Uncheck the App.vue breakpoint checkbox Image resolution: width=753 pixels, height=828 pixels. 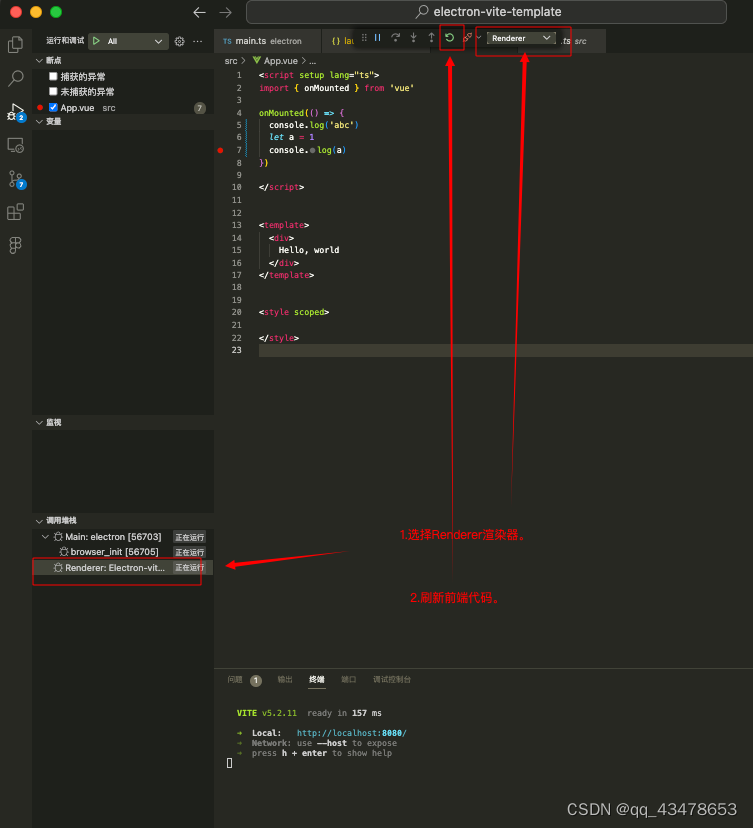[53, 107]
